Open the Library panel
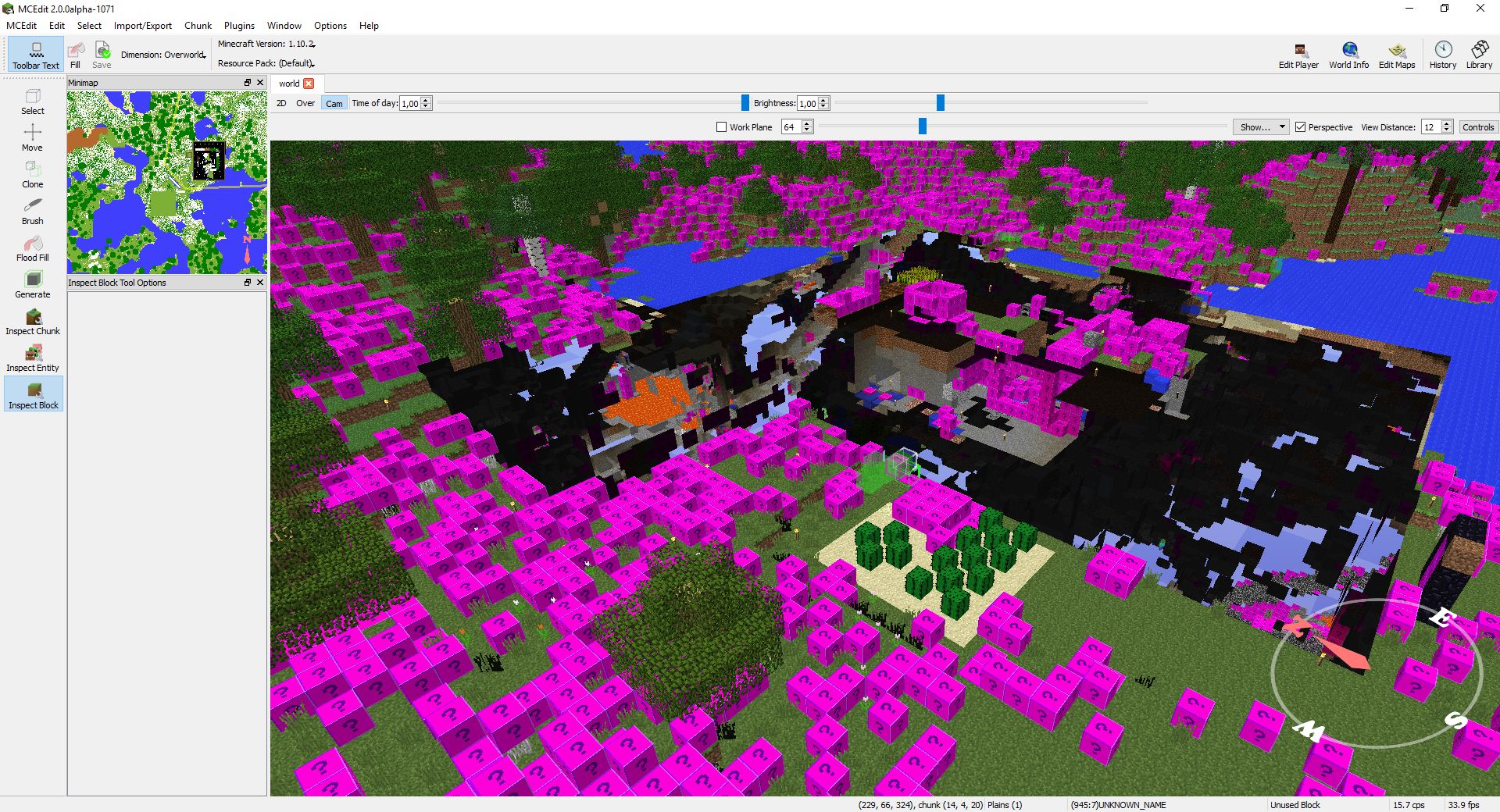 point(1479,55)
